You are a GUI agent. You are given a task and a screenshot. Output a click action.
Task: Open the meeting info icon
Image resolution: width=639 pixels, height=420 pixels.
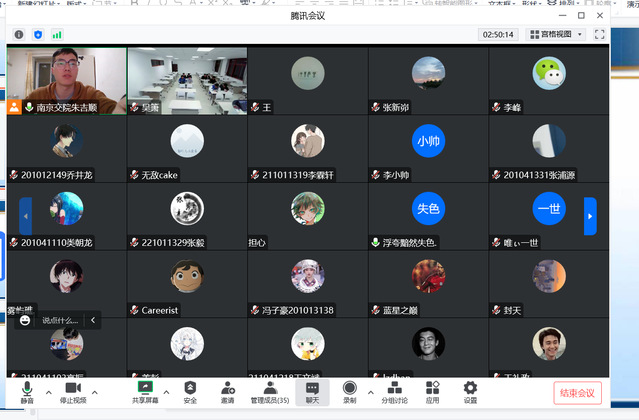pos(18,34)
